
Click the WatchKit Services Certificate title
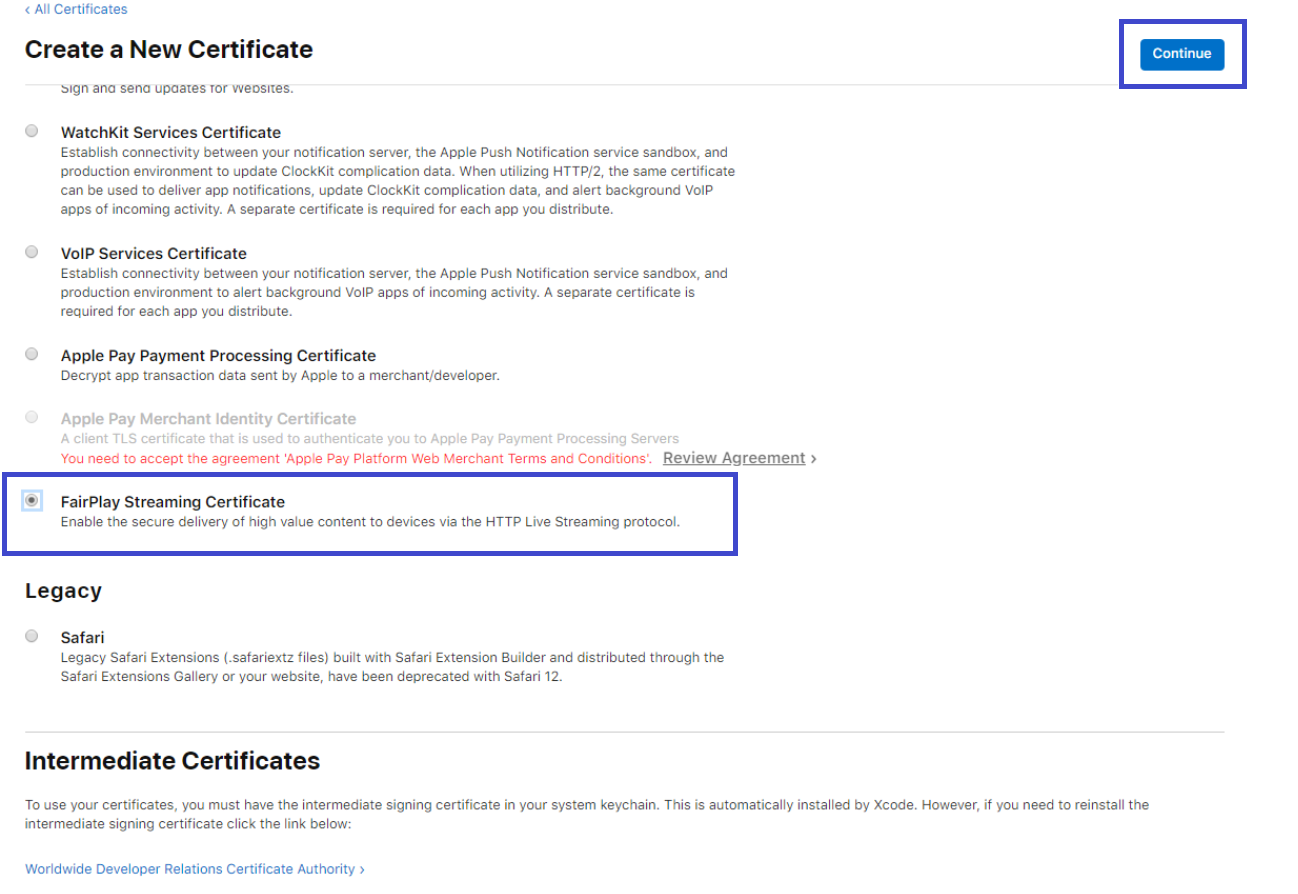171,132
